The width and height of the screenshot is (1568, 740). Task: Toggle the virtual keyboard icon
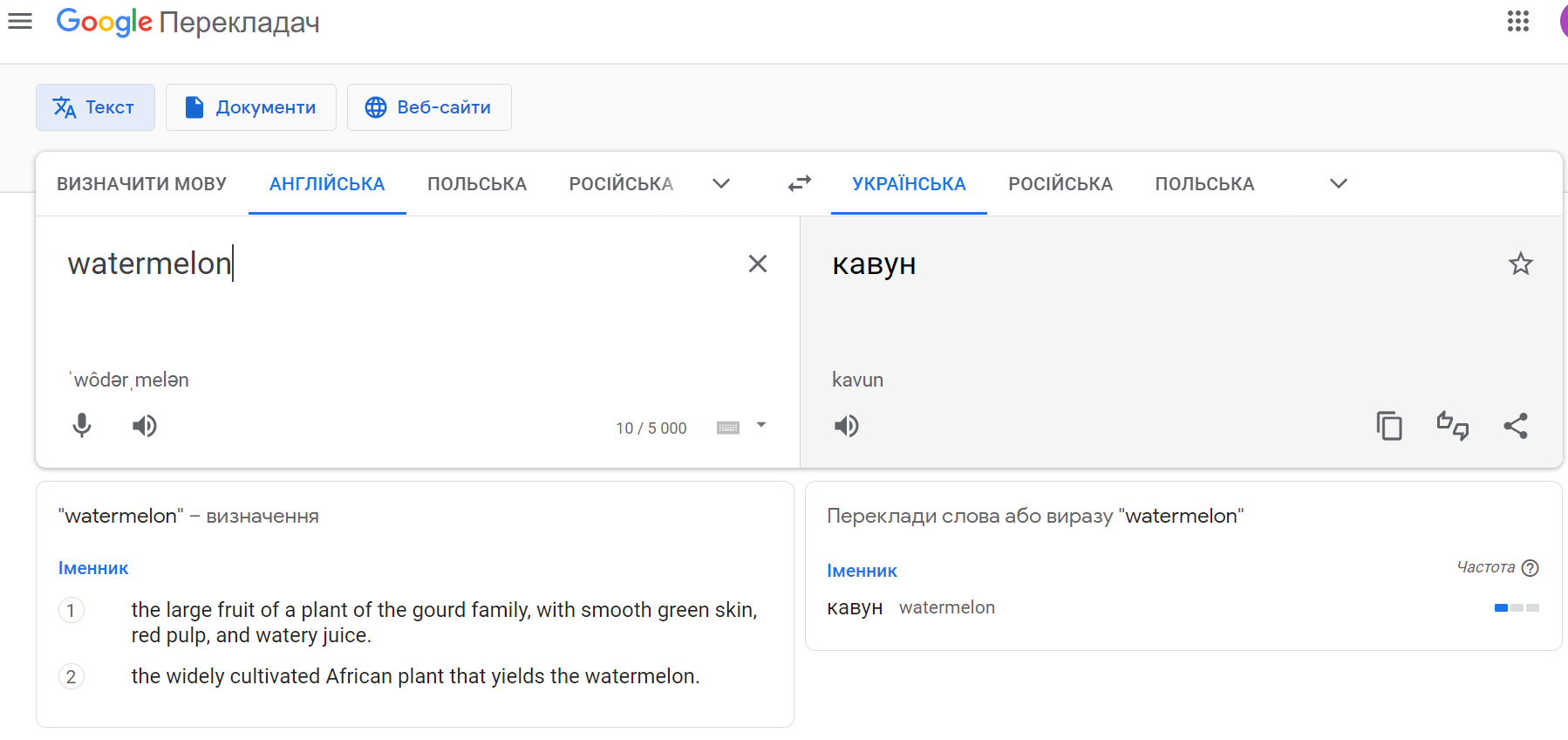tap(728, 428)
